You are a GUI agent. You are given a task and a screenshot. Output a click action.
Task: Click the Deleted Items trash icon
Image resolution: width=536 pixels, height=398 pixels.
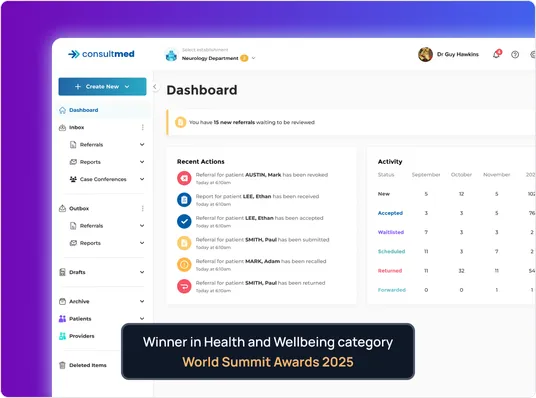tap(62, 365)
